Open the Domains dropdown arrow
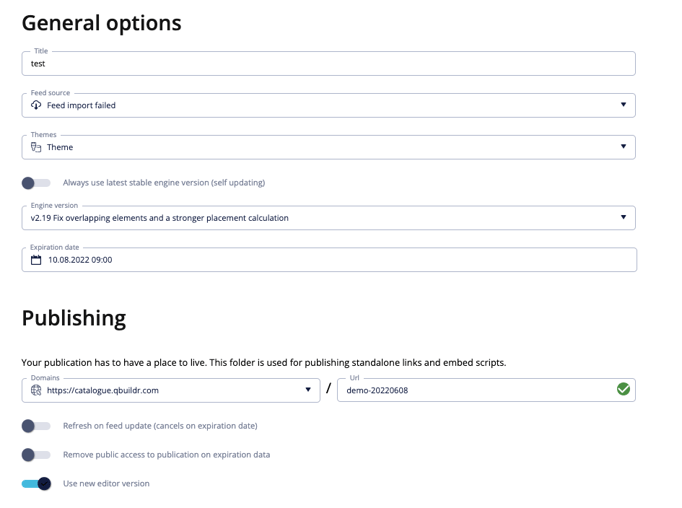The height and width of the screenshot is (508, 682). (x=308, y=389)
